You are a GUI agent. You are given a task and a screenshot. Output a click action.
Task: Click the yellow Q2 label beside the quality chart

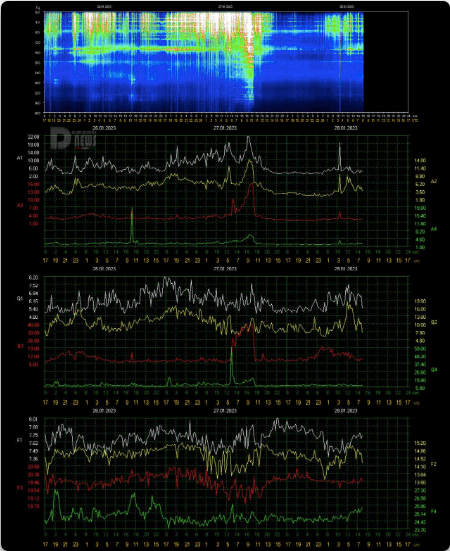coord(434,322)
